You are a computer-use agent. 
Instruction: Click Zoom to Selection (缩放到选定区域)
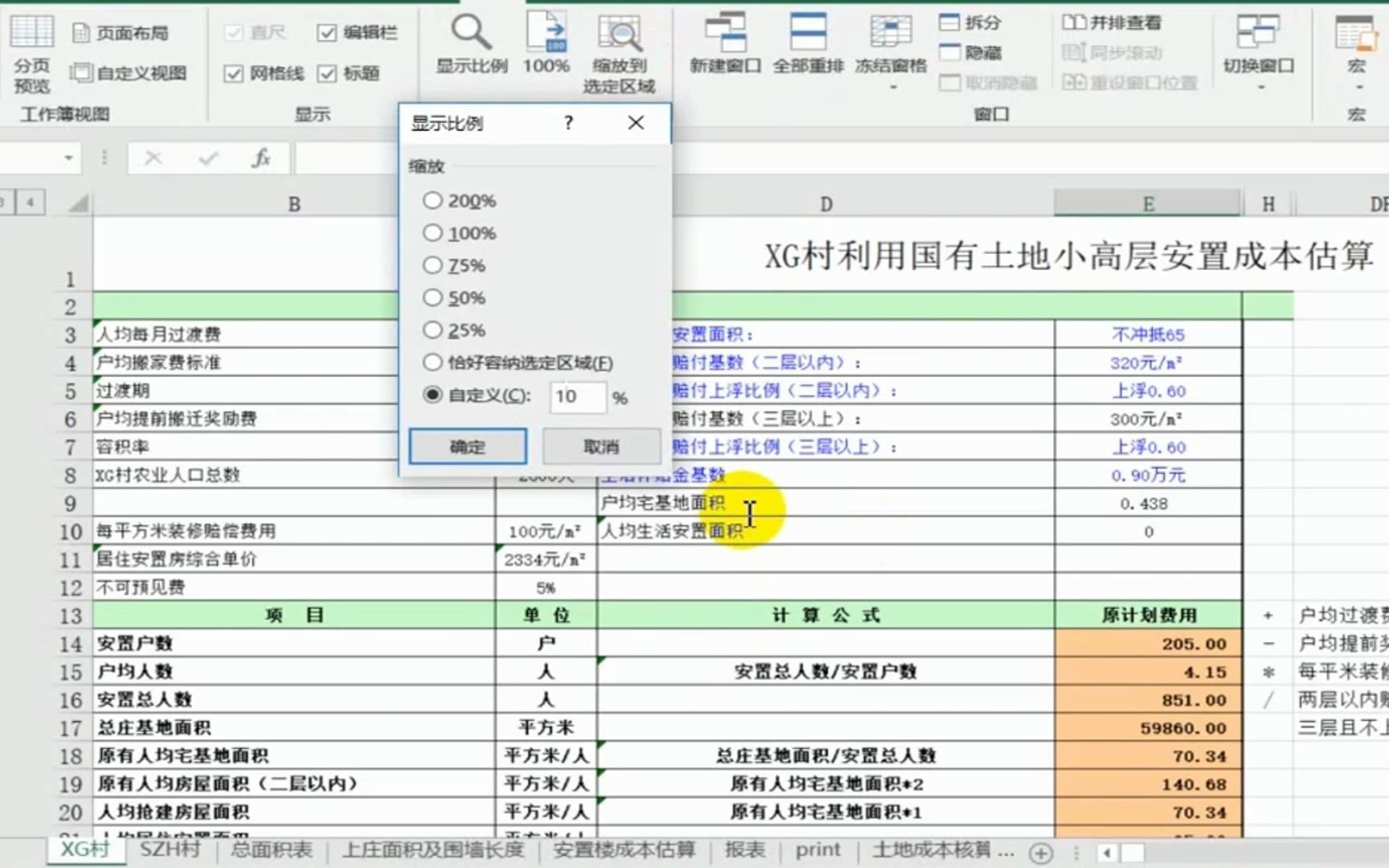619,53
